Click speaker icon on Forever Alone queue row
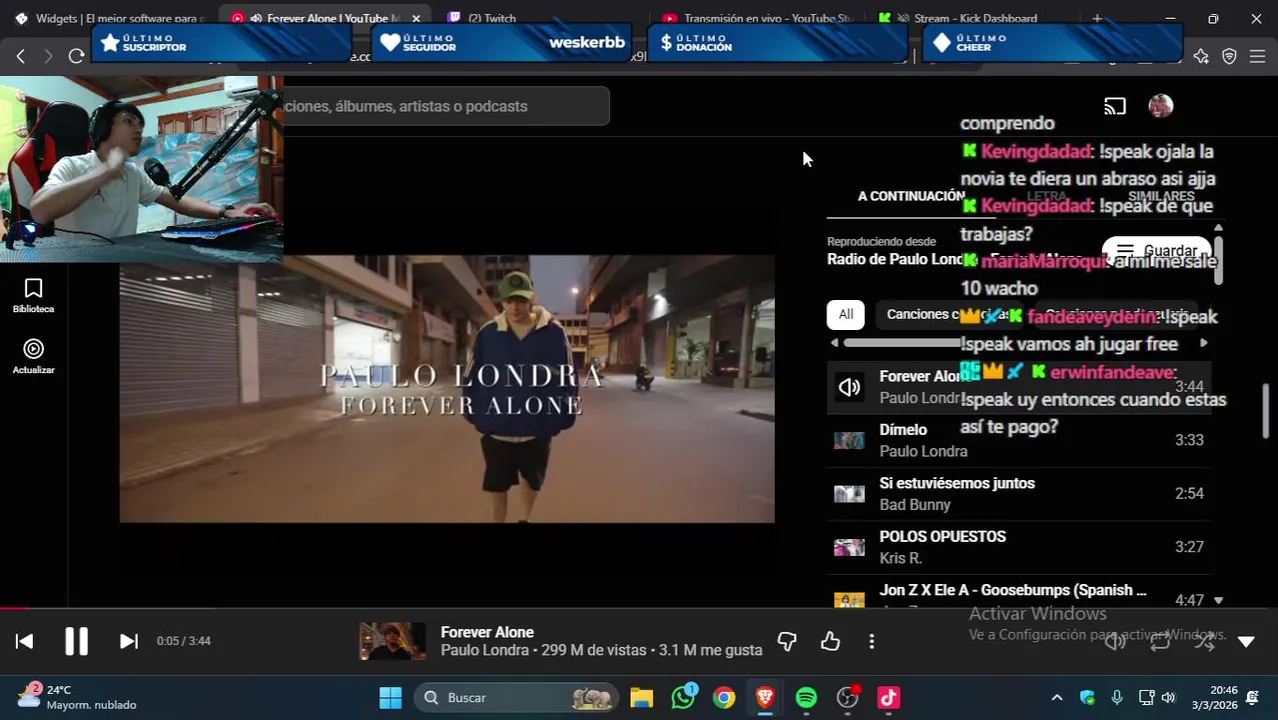Image resolution: width=1278 pixels, height=720 pixels. click(x=849, y=387)
